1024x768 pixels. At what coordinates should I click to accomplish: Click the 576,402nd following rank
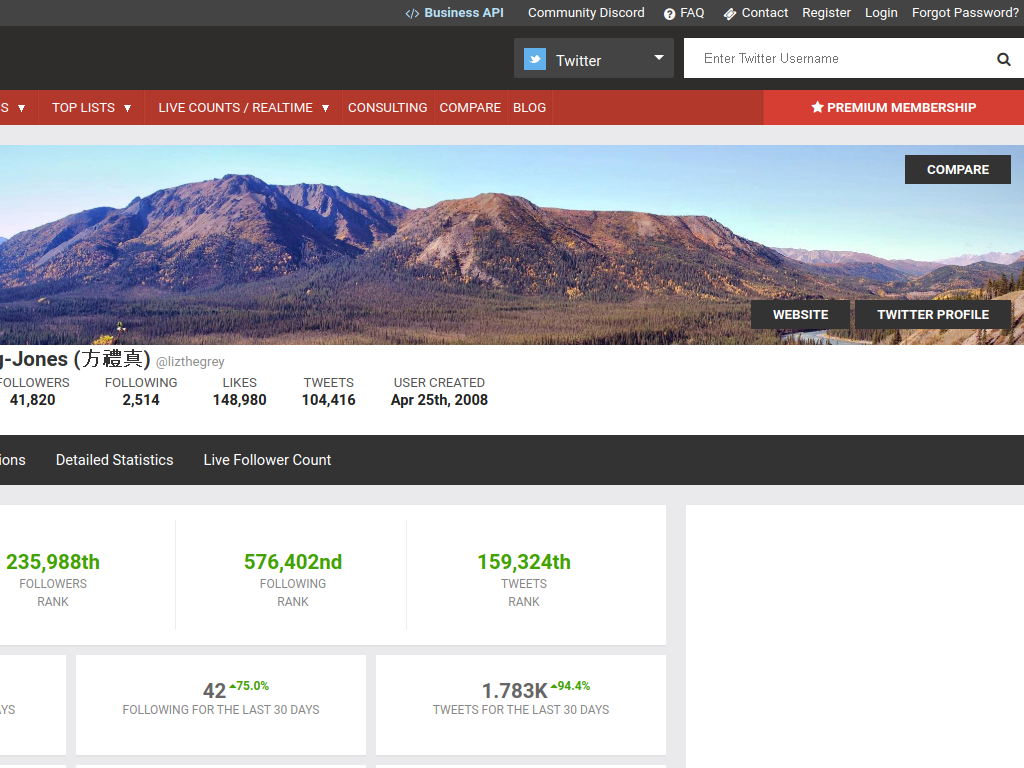coord(293,562)
